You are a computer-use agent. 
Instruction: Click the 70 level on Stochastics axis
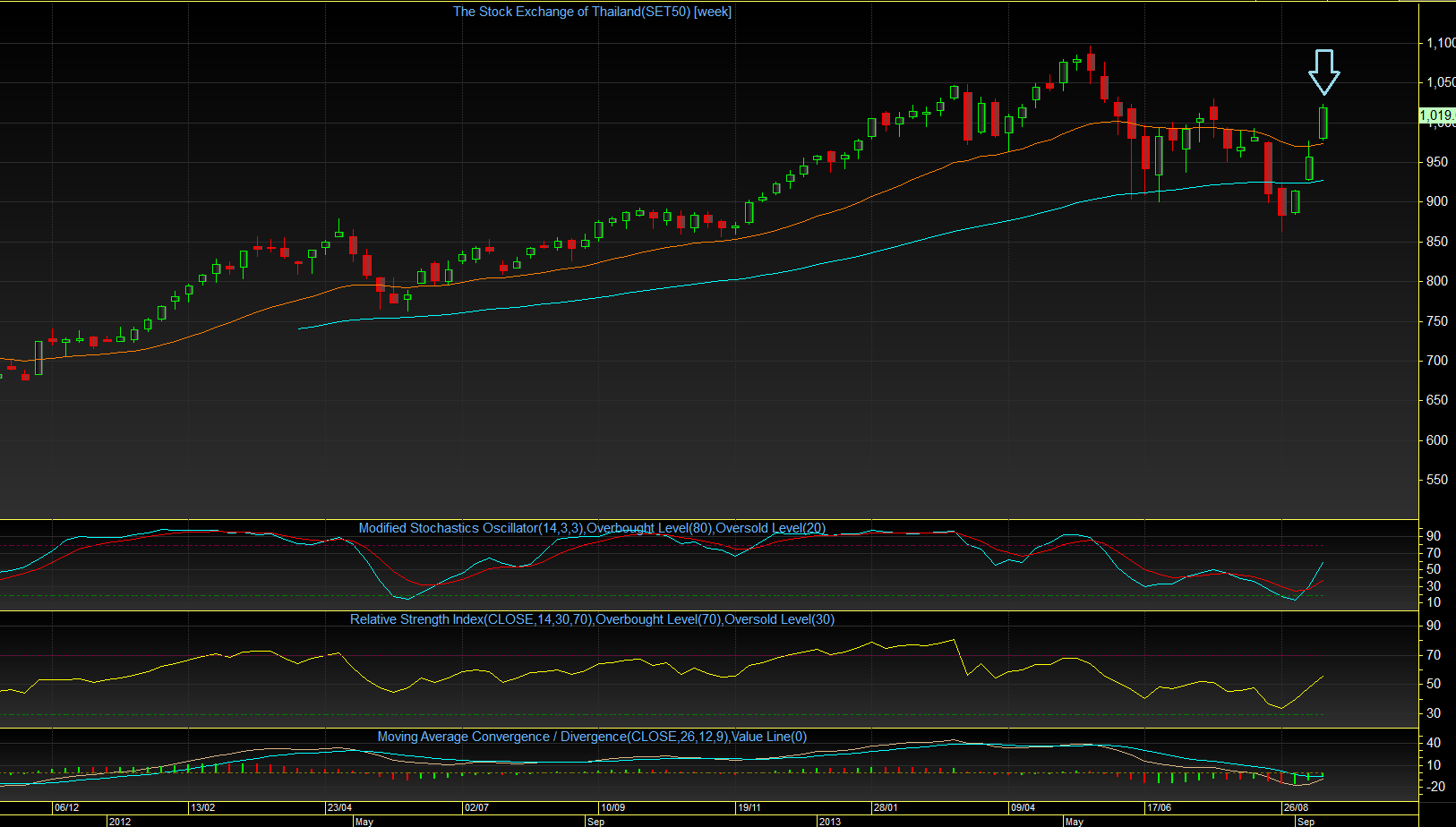(1434, 553)
